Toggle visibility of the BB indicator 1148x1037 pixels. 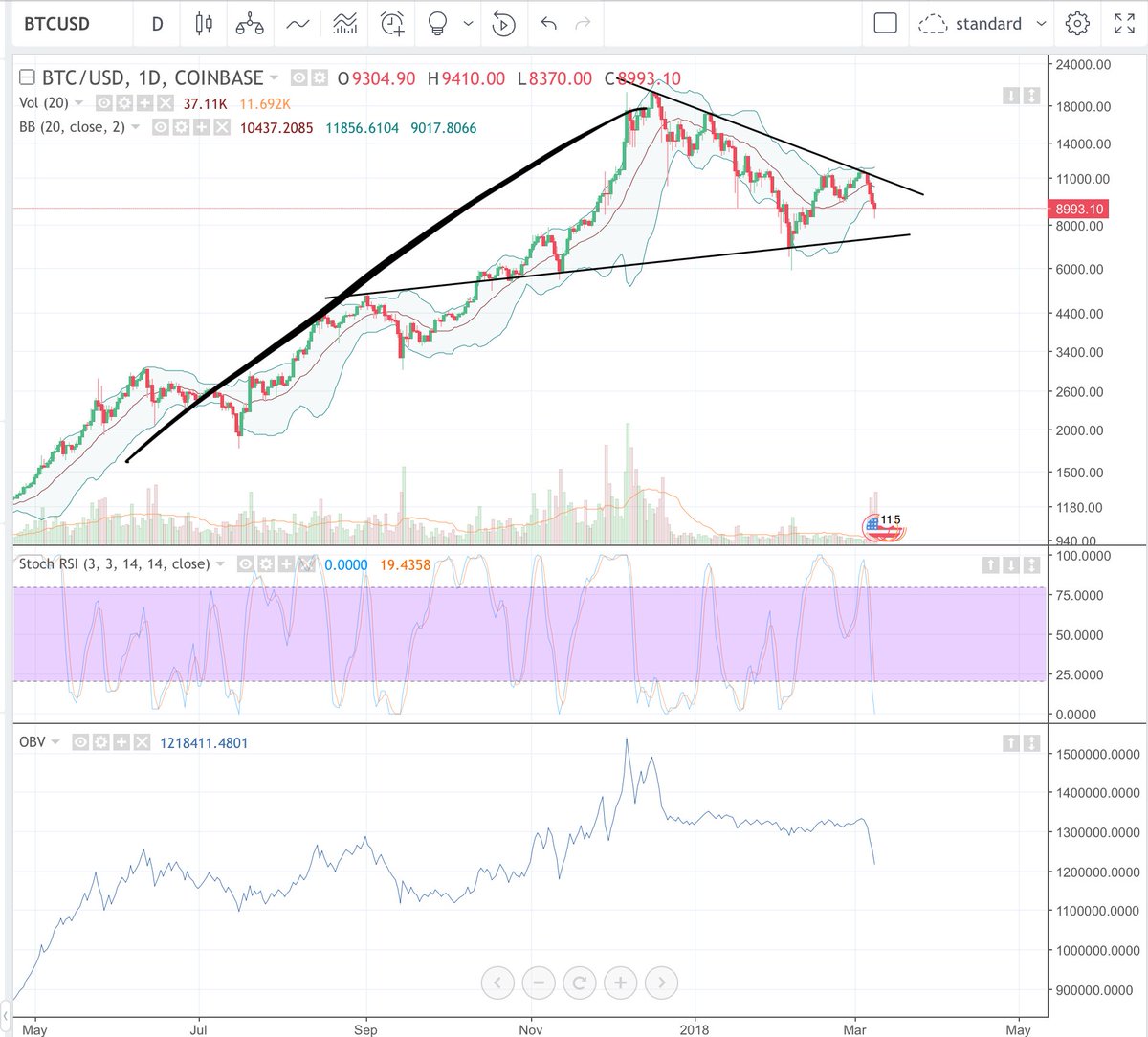(160, 127)
